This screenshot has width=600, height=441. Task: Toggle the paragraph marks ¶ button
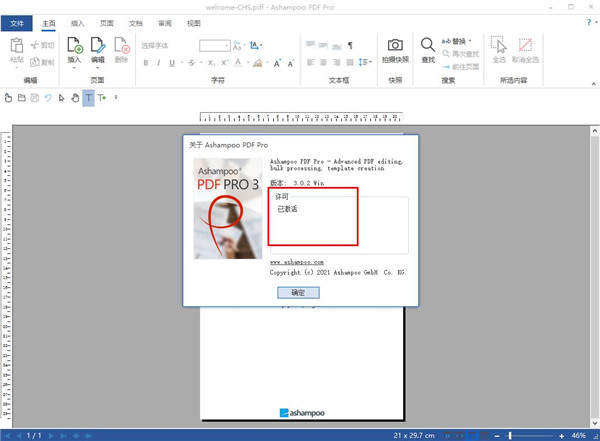click(x=350, y=45)
